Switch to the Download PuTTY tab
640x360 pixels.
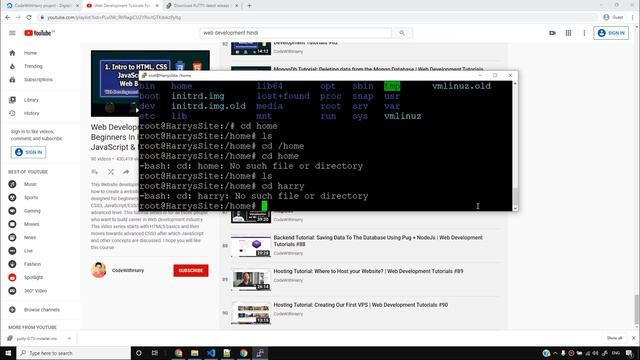pos(201,6)
